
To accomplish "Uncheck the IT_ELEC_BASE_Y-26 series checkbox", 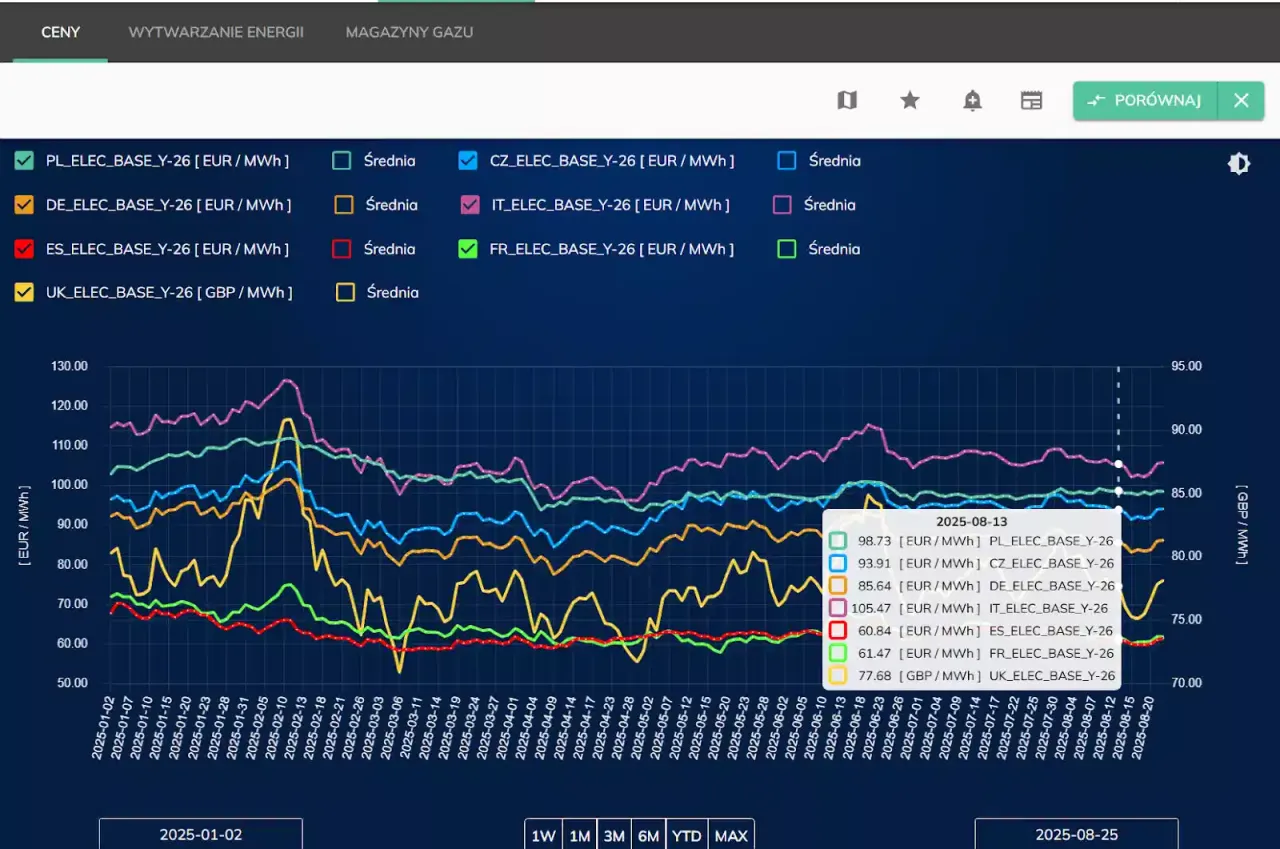I will [470, 205].
